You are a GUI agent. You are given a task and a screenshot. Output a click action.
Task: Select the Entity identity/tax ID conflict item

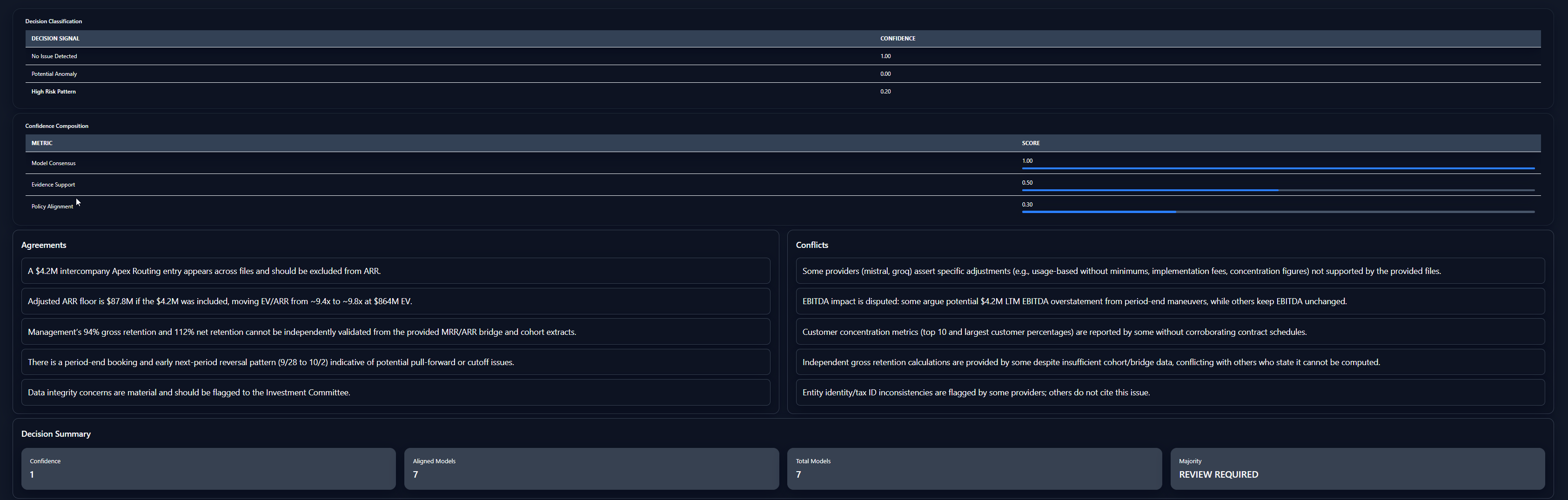point(1170,393)
